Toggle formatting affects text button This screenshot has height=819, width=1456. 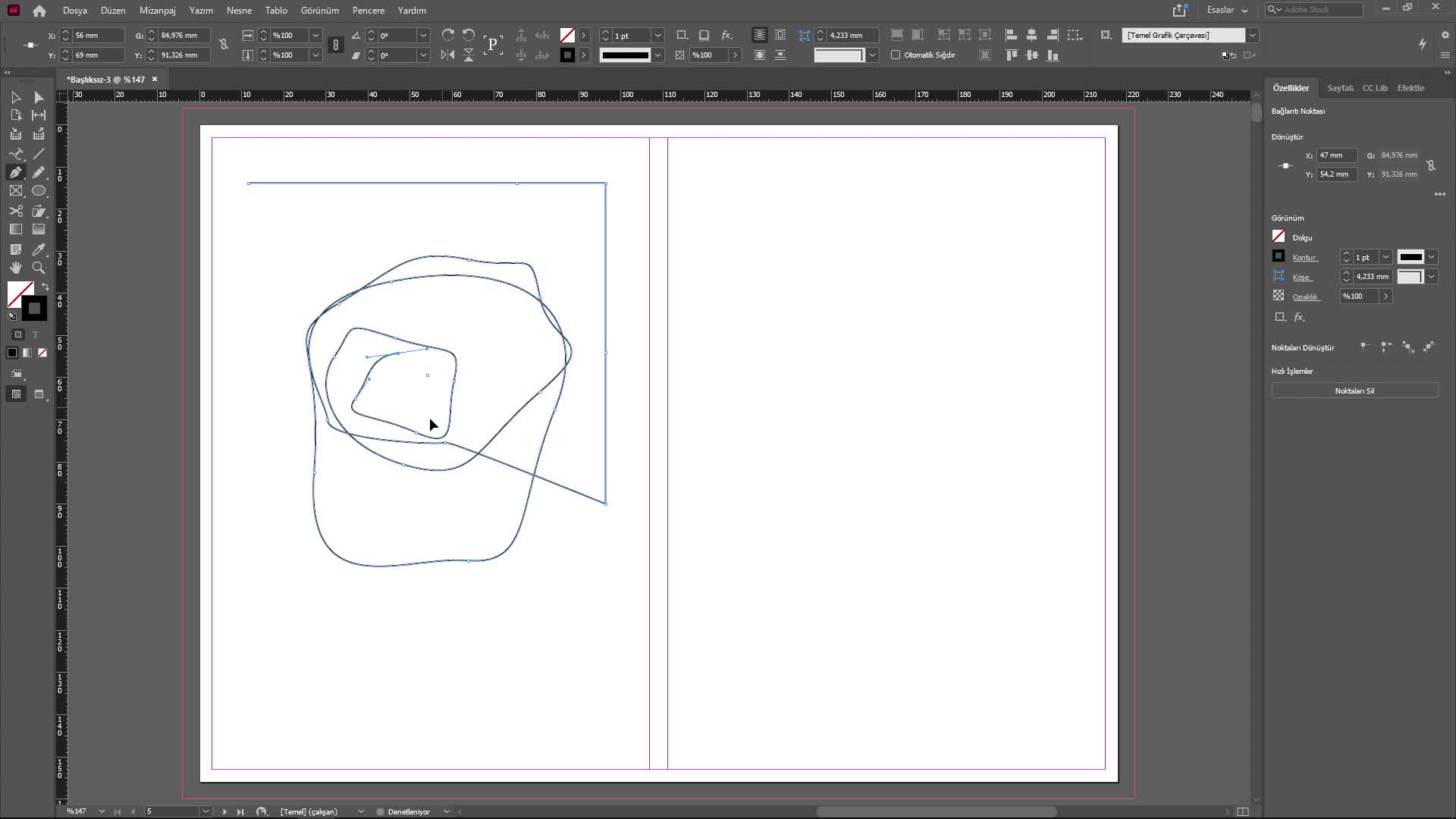[35, 334]
